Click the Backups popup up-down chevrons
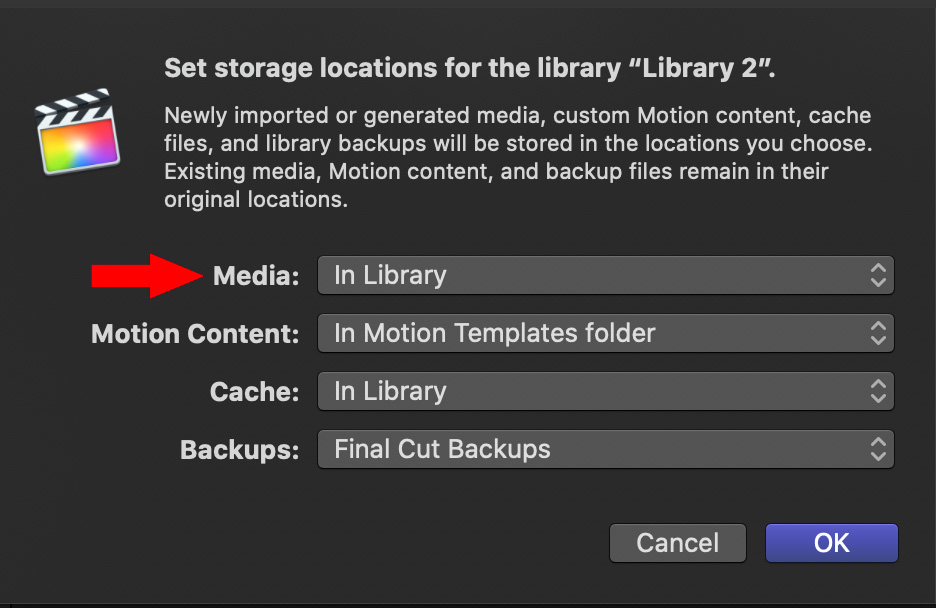Viewport: 936px width, 608px height. [x=878, y=449]
